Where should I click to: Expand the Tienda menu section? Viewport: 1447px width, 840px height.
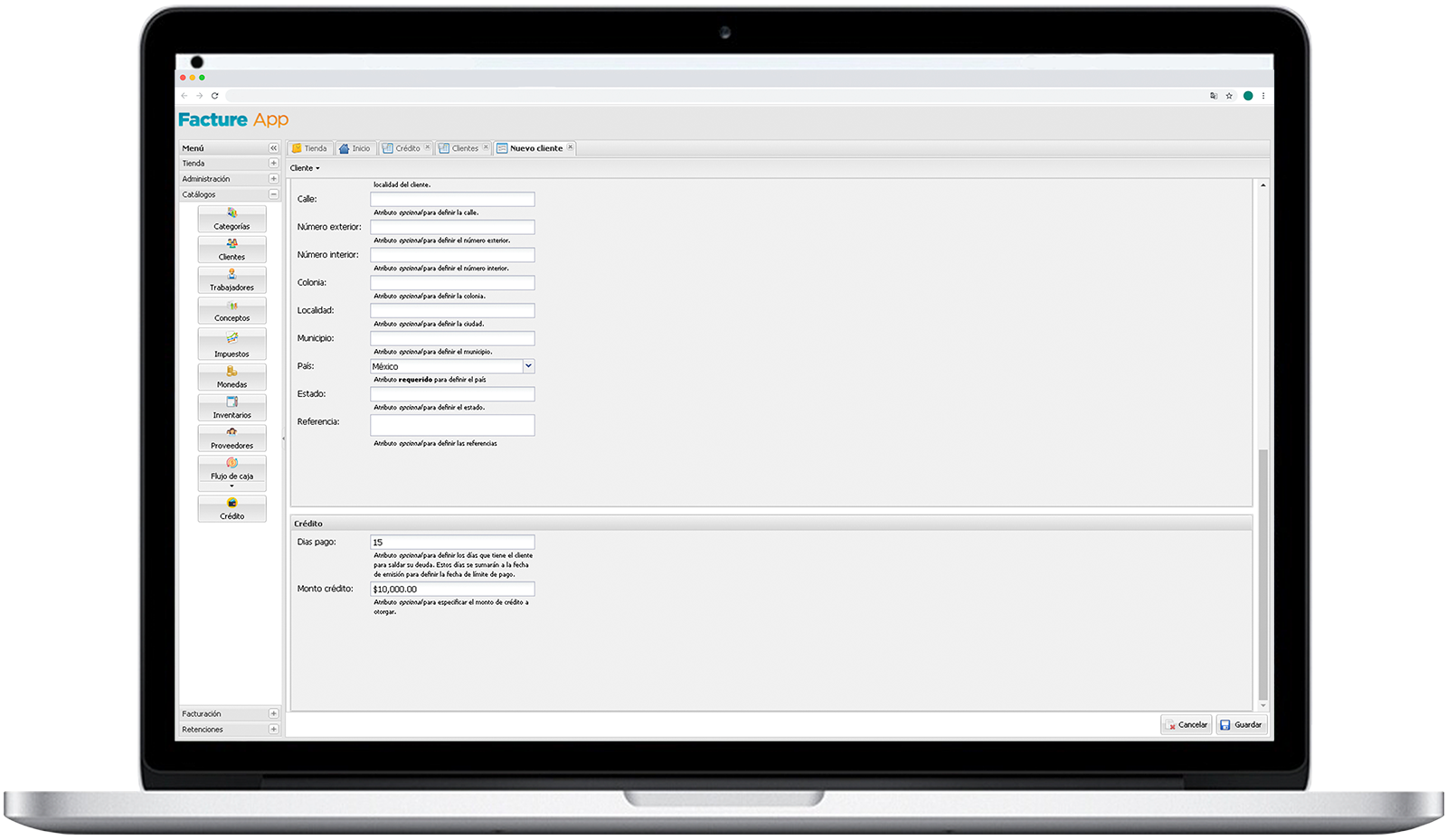click(273, 164)
